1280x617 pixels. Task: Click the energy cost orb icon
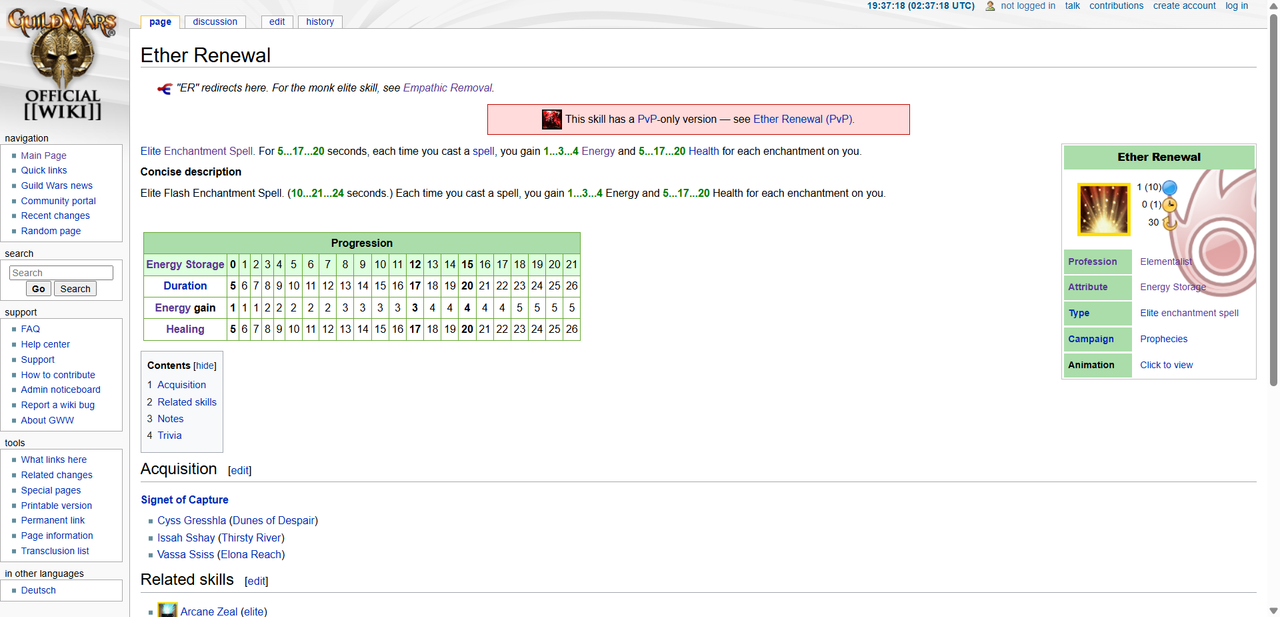pyautogui.click(x=1169, y=187)
